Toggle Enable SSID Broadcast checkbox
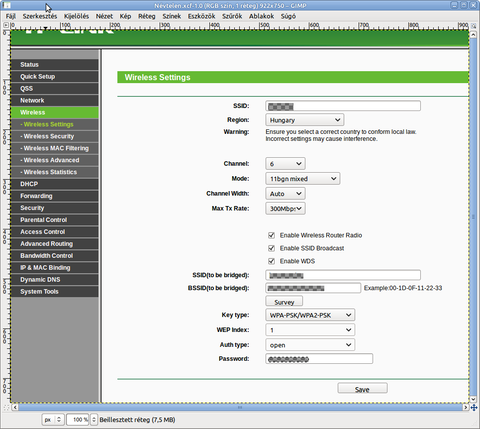 tap(271, 248)
